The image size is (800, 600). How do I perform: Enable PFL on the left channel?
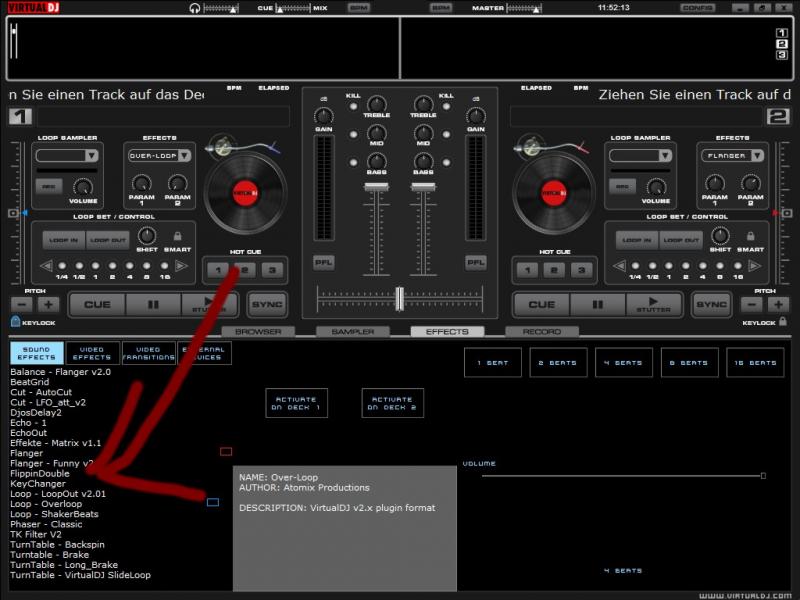click(323, 262)
